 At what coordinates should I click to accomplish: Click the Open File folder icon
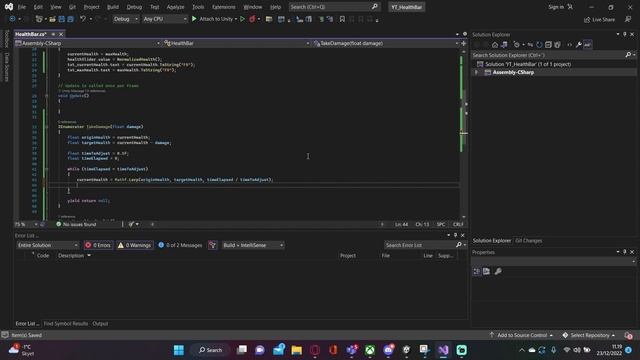[52, 19]
